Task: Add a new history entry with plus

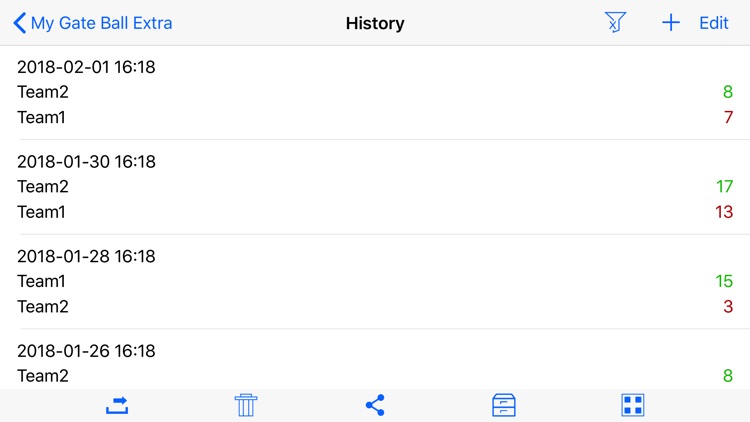Action: [671, 23]
